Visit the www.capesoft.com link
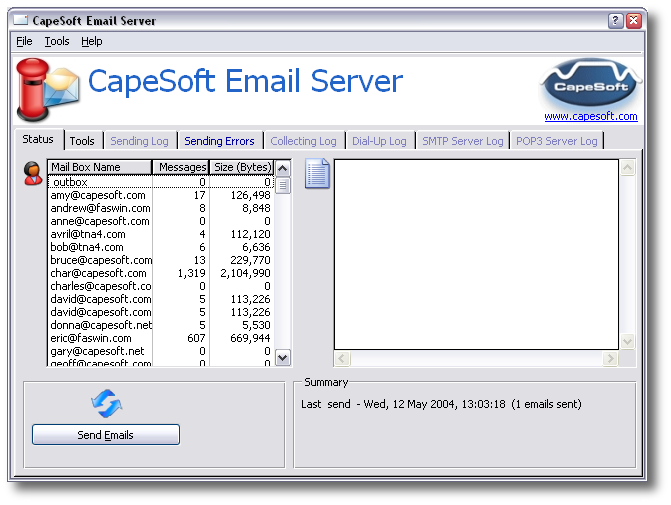The image size is (671, 505). pyautogui.click(x=591, y=115)
